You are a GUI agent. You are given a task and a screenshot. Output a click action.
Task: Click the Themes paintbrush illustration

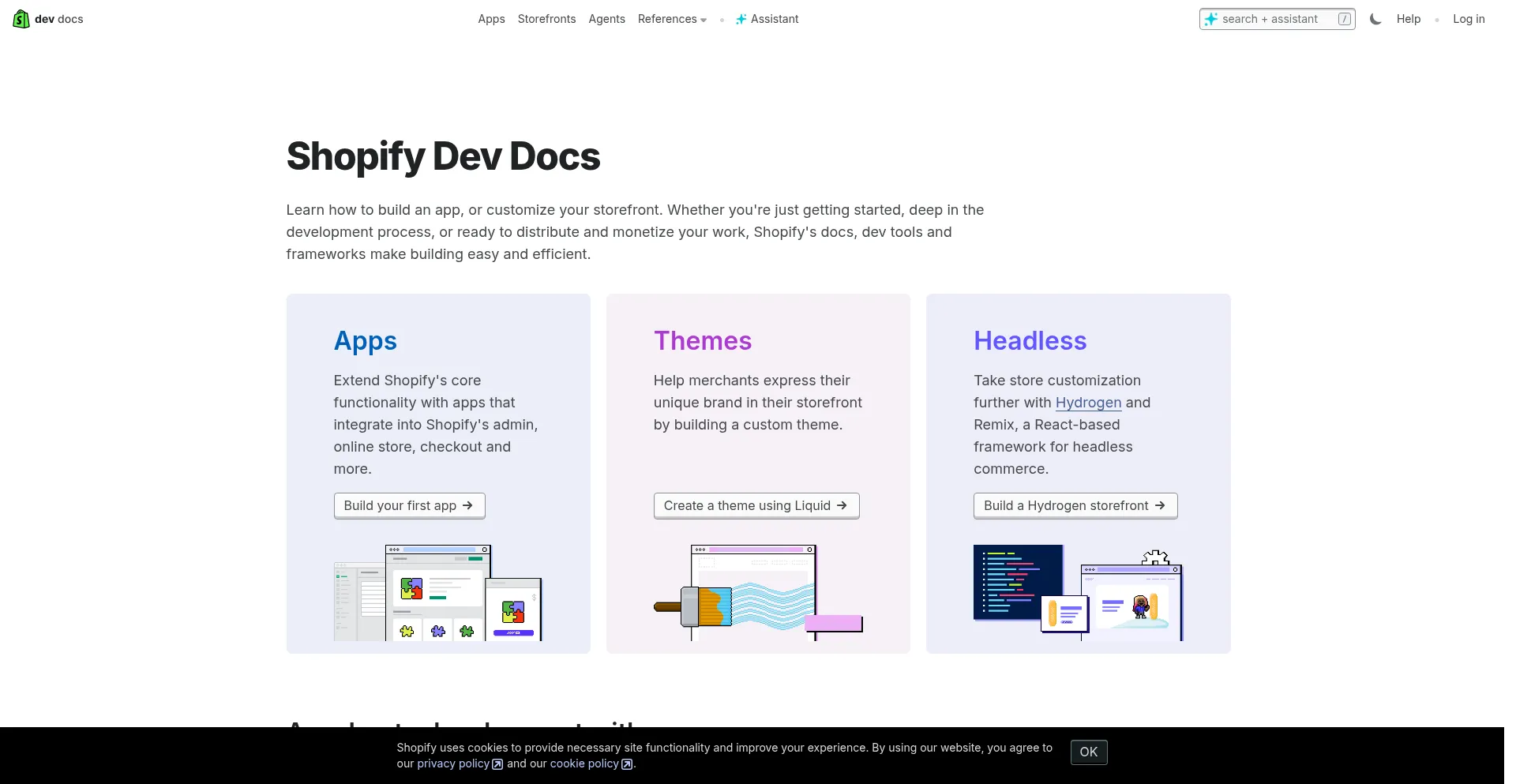click(758, 592)
